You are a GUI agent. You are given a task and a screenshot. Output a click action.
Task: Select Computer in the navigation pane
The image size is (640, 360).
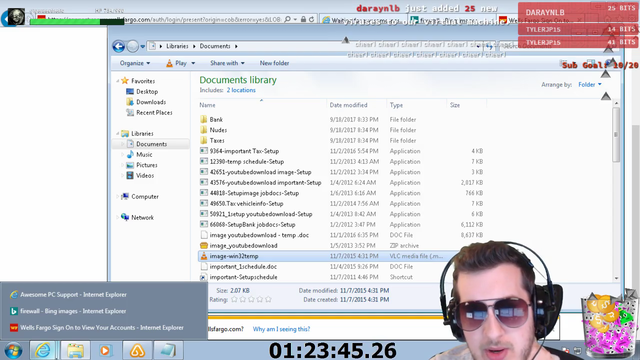pos(144,197)
